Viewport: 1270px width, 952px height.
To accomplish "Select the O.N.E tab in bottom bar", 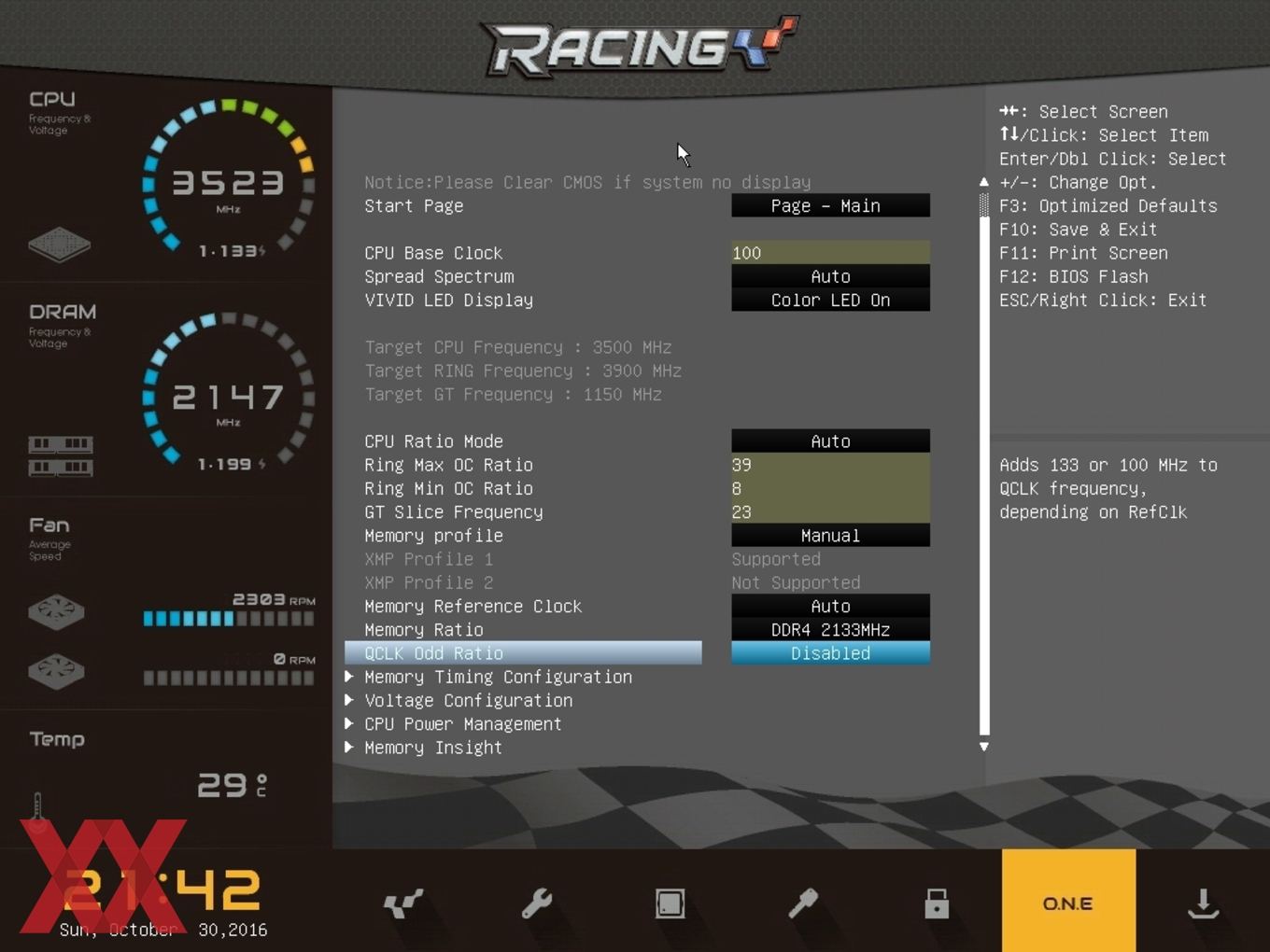I will pos(1068,900).
